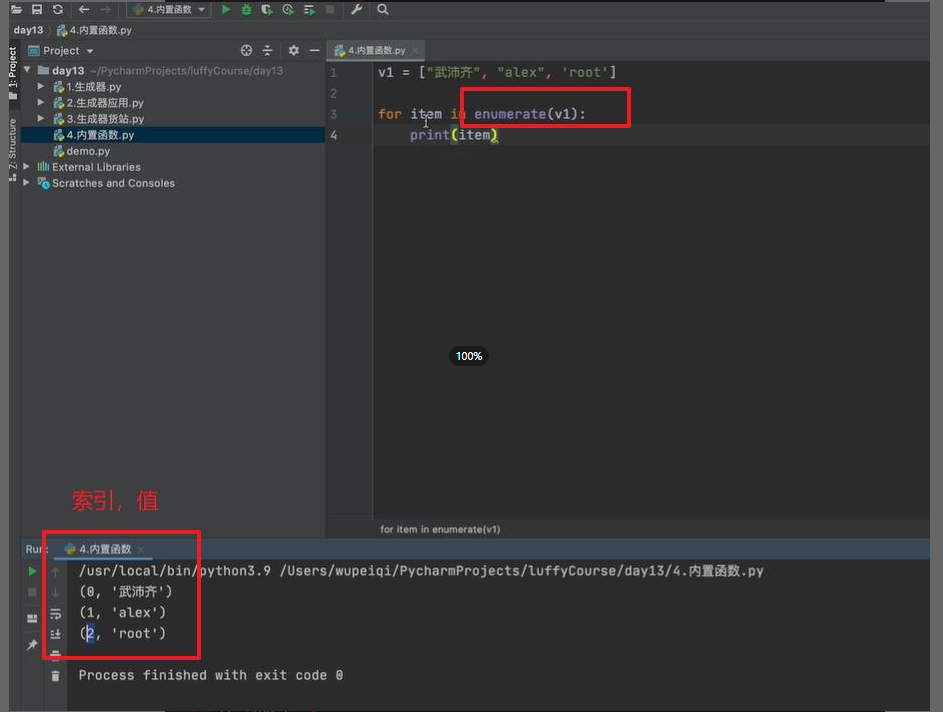
Task: Expand External Libraries node
Action: click(26, 167)
